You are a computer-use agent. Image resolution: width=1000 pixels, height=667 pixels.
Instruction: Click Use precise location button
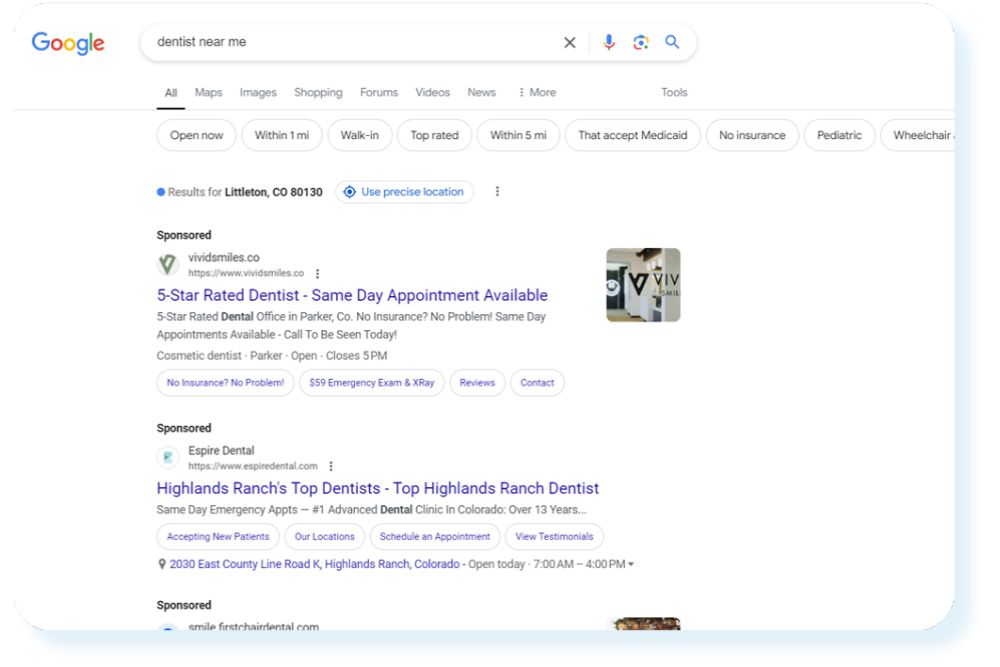[x=404, y=192]
